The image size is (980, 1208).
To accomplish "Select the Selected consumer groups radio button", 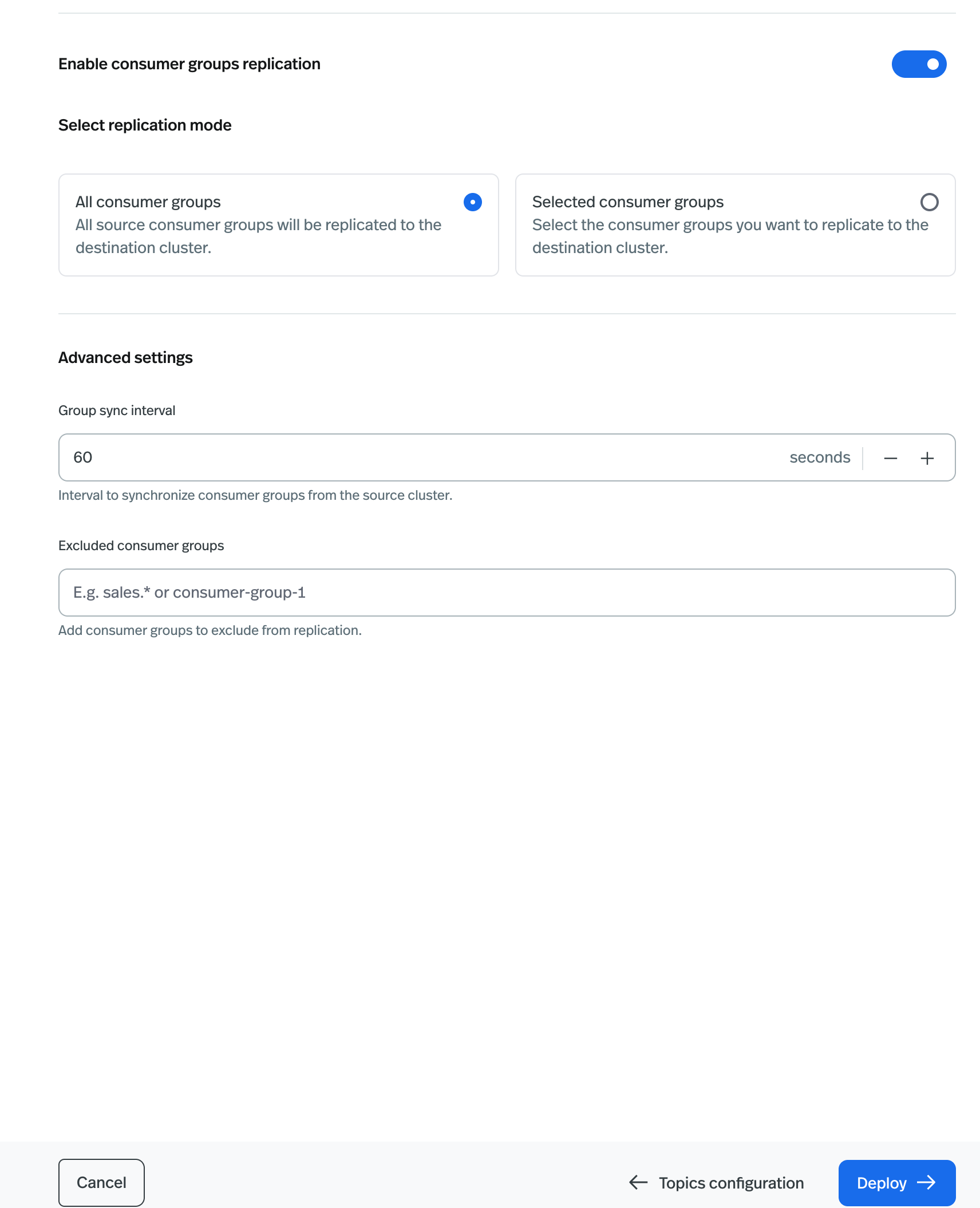I will 930,202.
